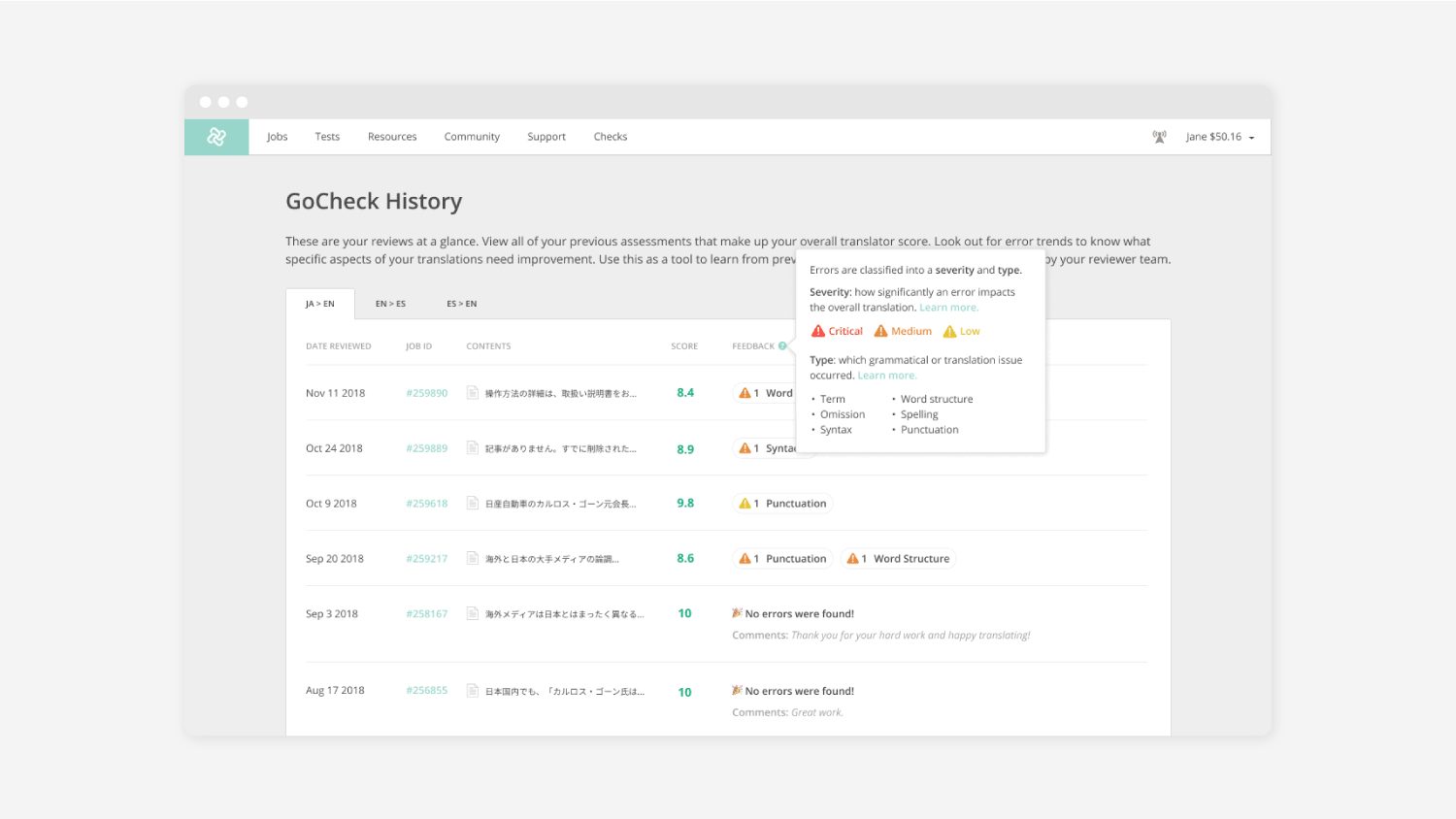Click document icon in the Oct 24 2018 row
This screenshot has height=819, width=1456.
coord(473,448)
